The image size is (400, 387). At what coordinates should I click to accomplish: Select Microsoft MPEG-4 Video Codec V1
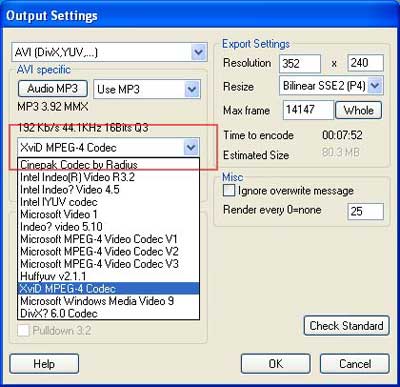coord(108,239)
